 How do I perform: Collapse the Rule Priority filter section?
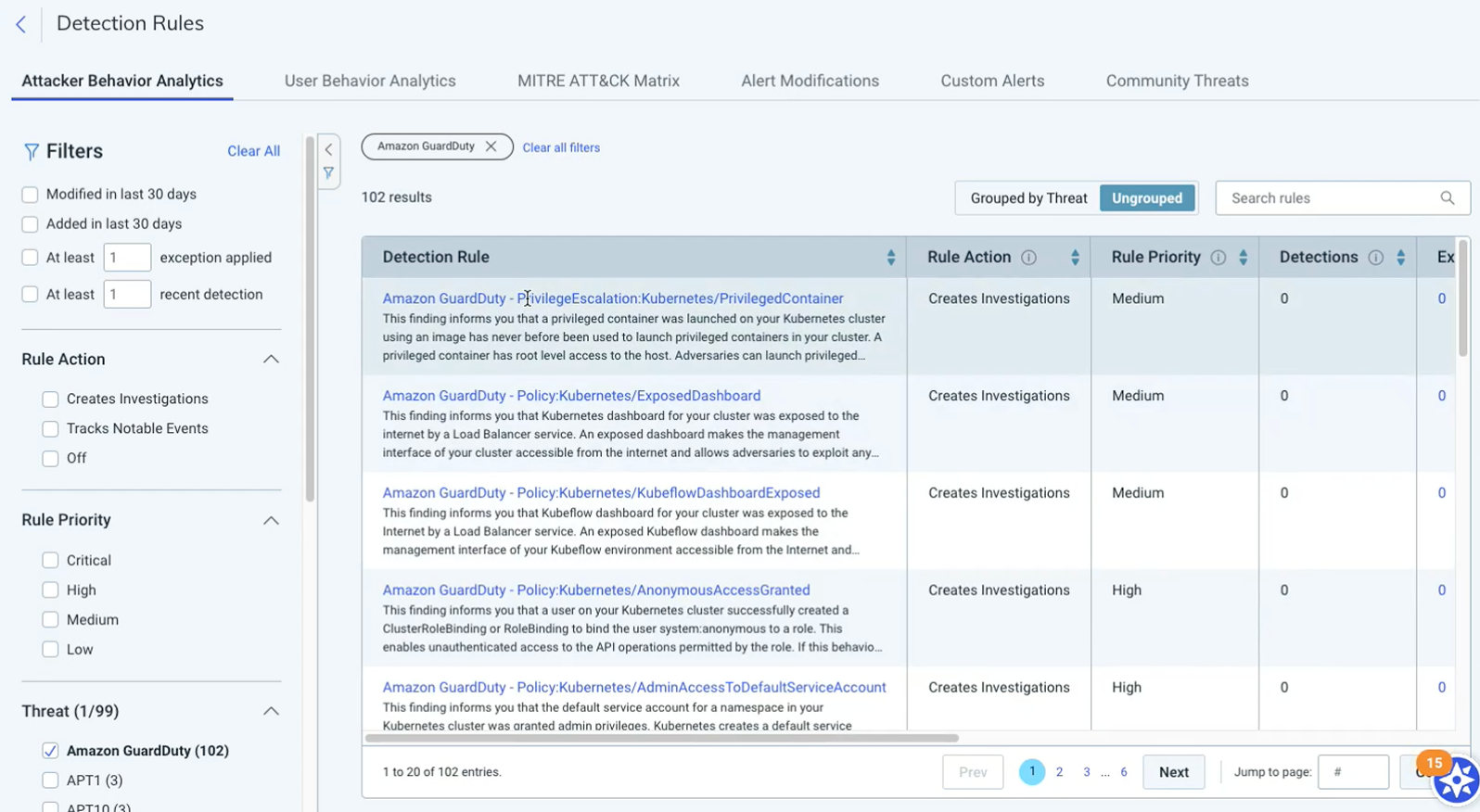pos(271,521)
